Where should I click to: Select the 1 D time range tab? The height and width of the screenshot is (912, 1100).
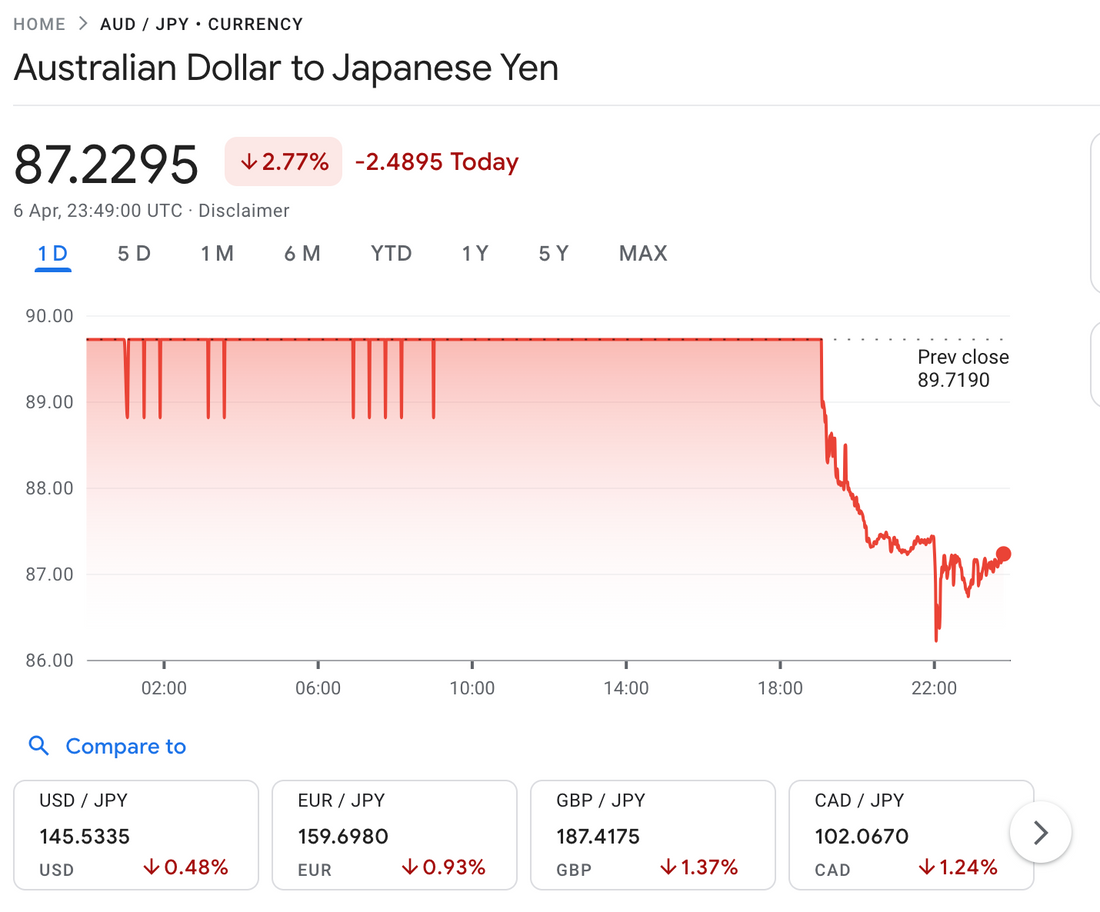(53, 254)
